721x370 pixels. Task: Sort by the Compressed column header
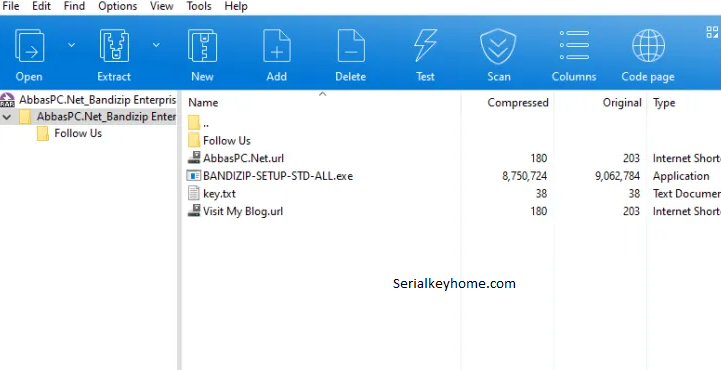pos(518,102)
